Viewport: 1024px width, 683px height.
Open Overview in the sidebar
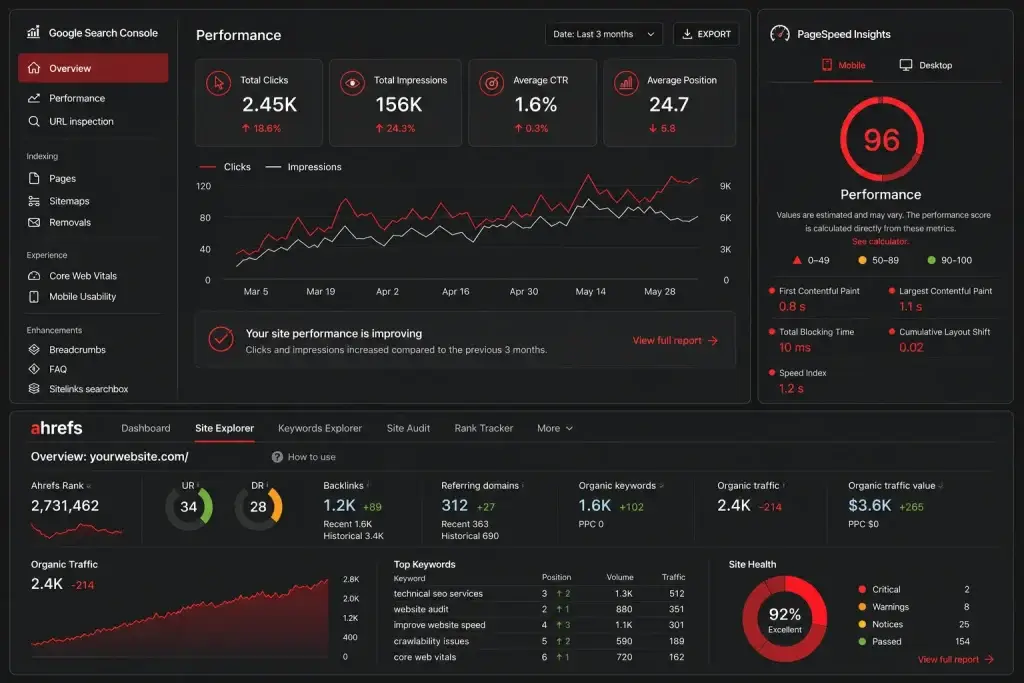tap(93, 68)
